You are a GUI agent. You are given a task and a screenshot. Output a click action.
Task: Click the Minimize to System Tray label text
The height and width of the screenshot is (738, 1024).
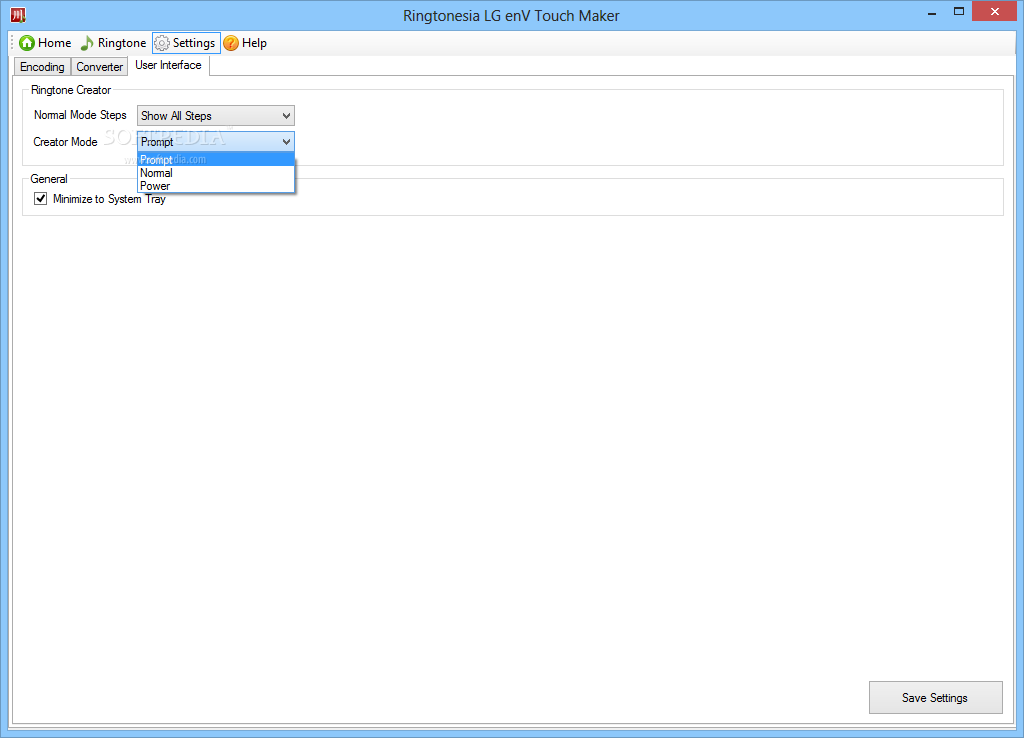coord(109,199)
